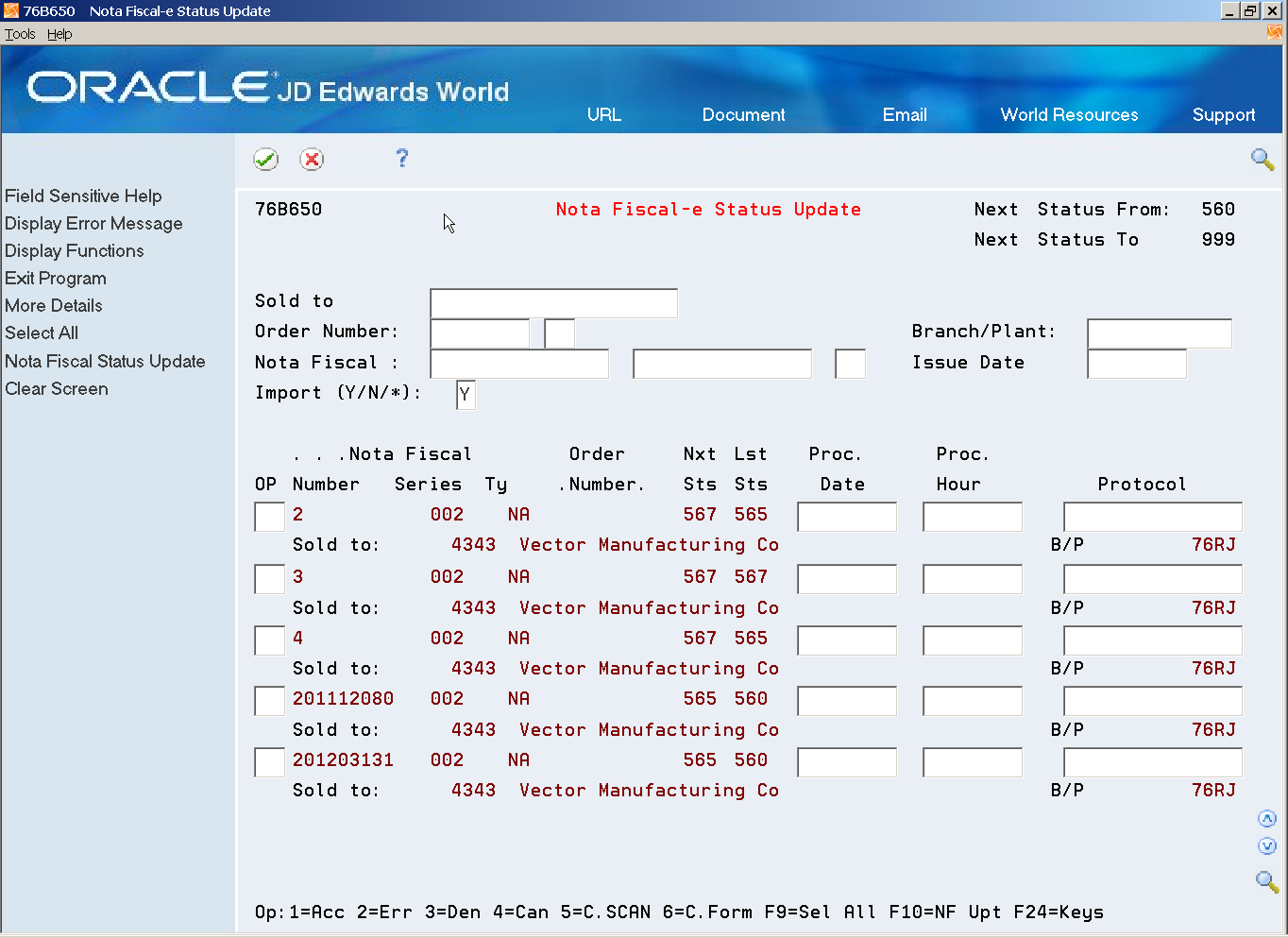Click the orange icon right of menu bar
Image resolution: width=1288 pixels, height=938 pixels.
pos(1275,33)
